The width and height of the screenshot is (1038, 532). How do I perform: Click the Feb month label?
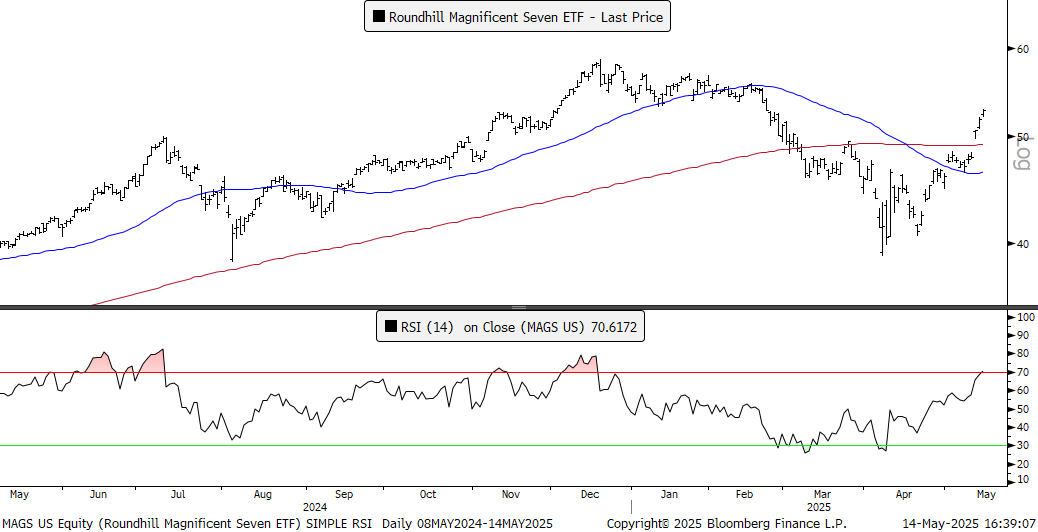pyautogui.click(x=745, y=494)
